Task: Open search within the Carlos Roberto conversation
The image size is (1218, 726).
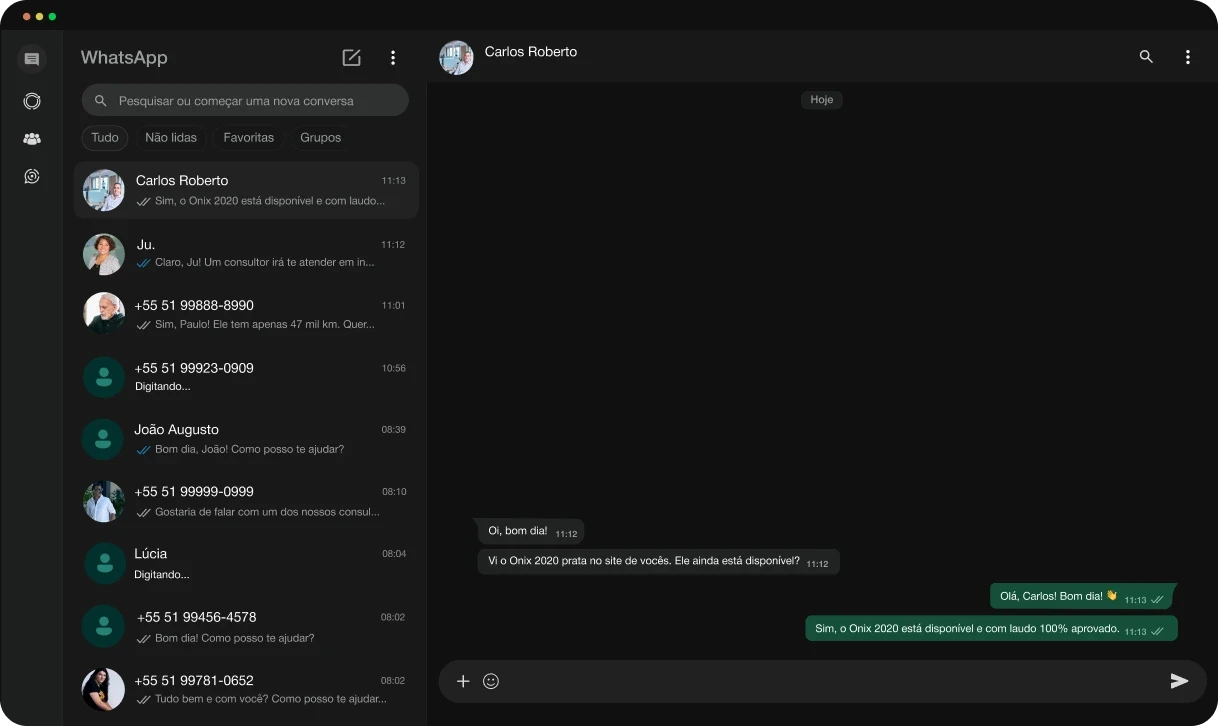Action: pos(1146,57)
